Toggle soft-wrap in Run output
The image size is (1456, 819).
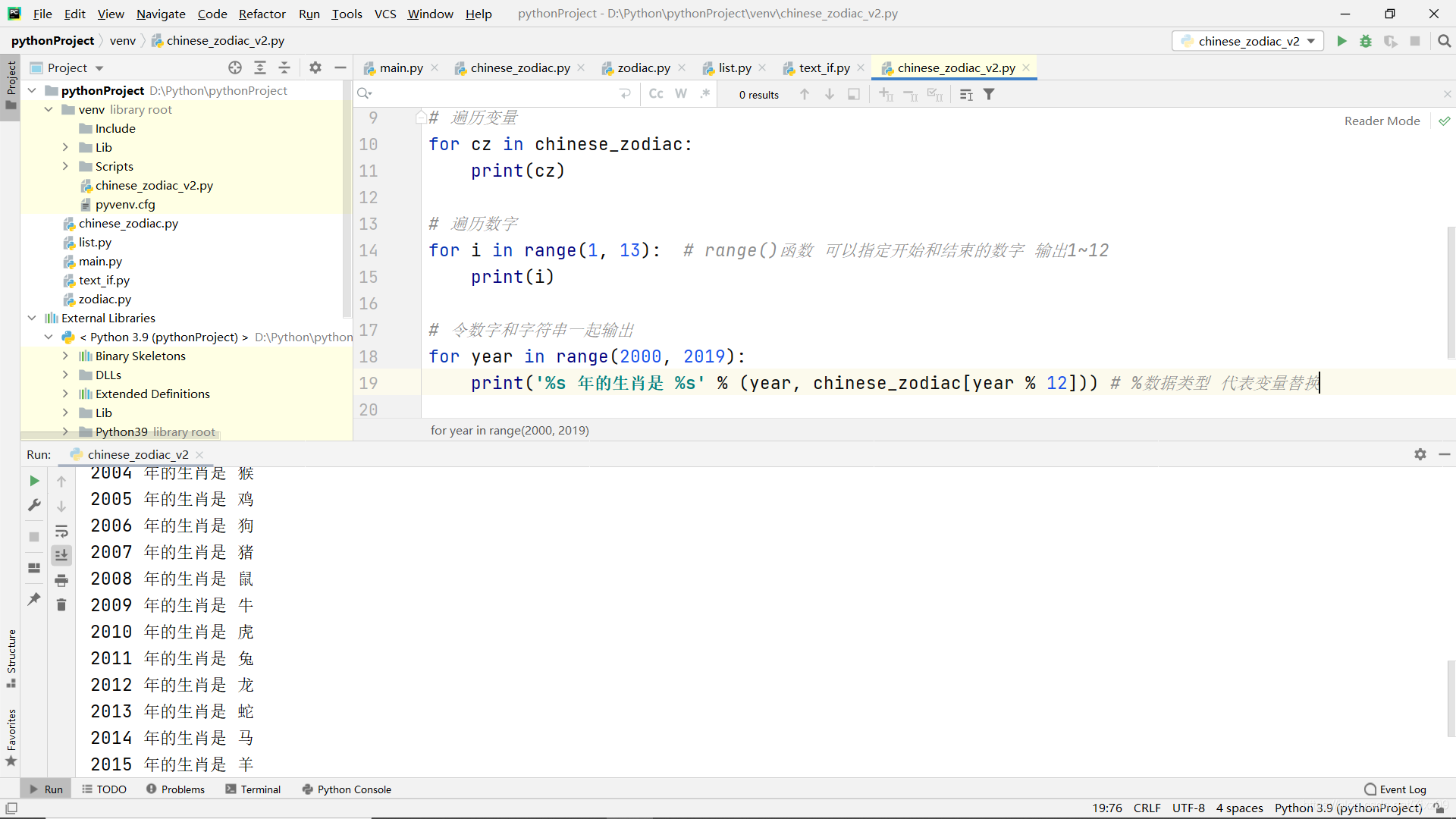point(61,531)
